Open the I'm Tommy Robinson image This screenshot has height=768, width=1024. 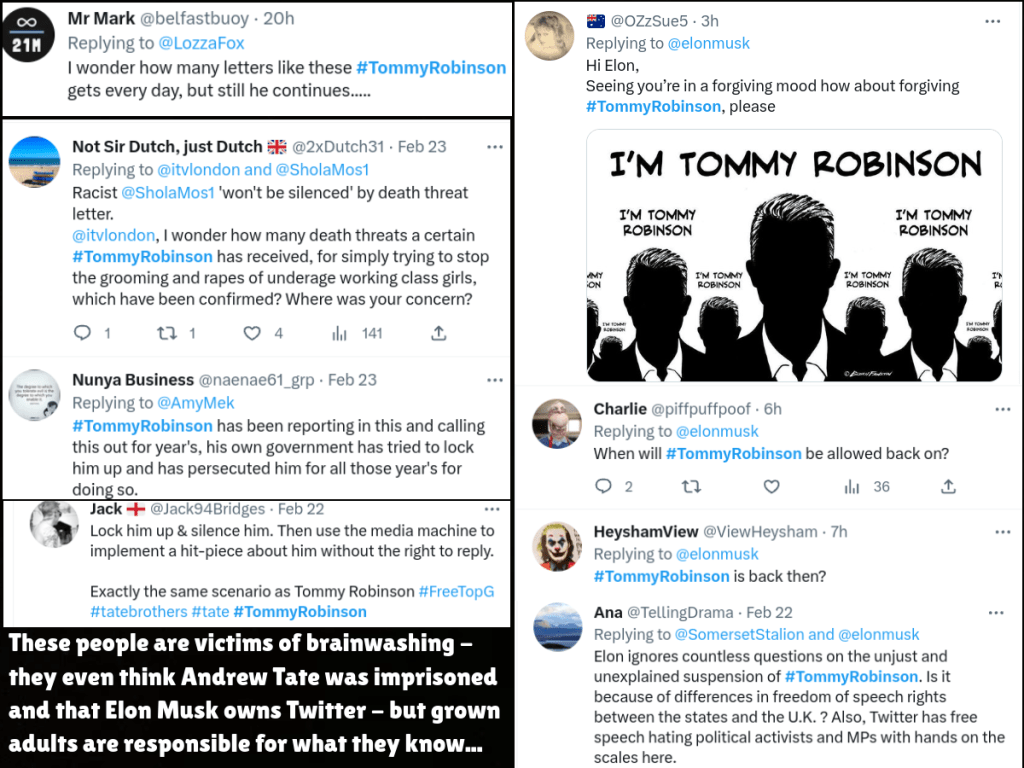click(x=794, y=255)
